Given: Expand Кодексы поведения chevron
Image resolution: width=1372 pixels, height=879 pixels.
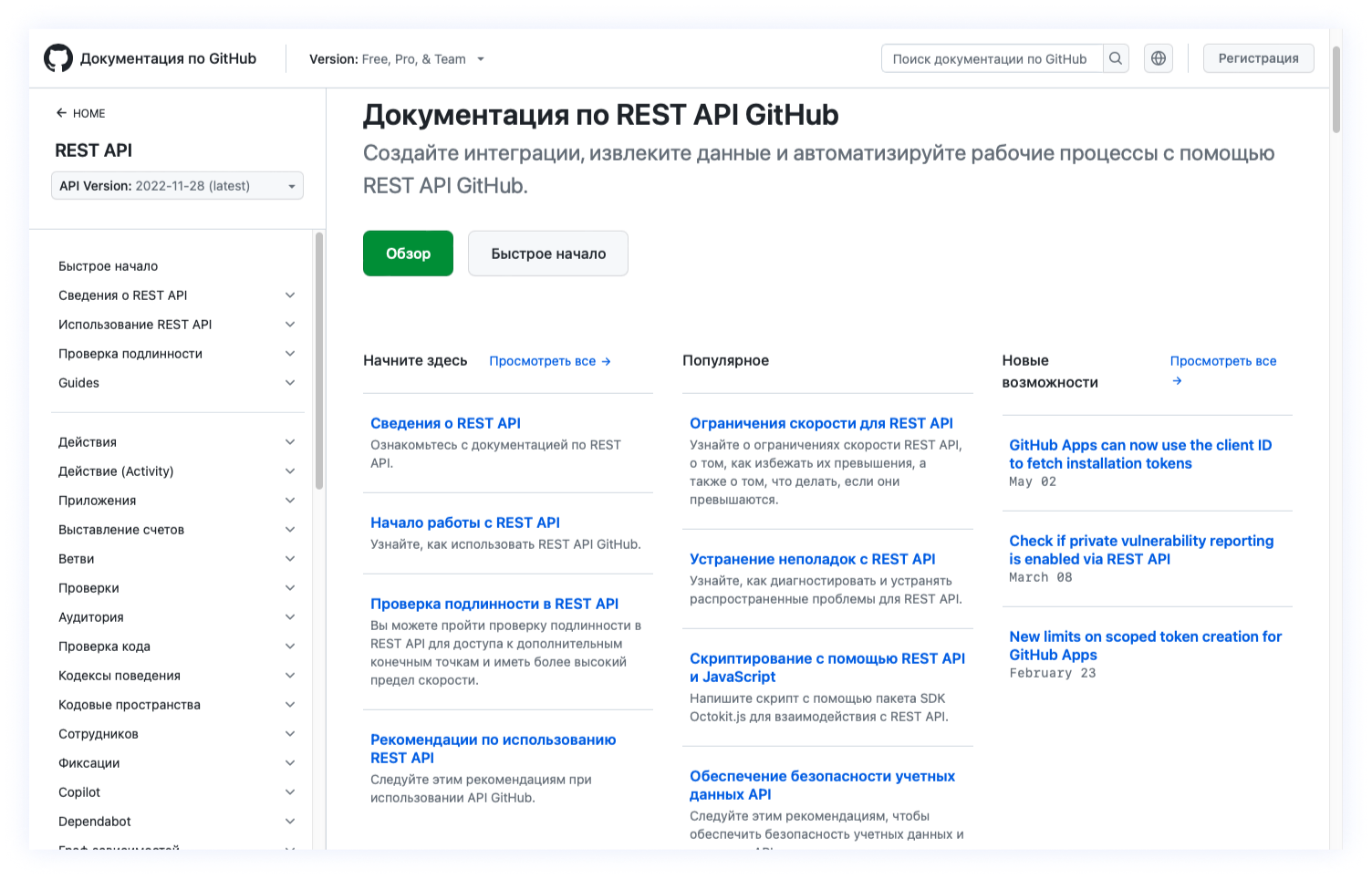Looking at the screenshot, I should (290, 676).
